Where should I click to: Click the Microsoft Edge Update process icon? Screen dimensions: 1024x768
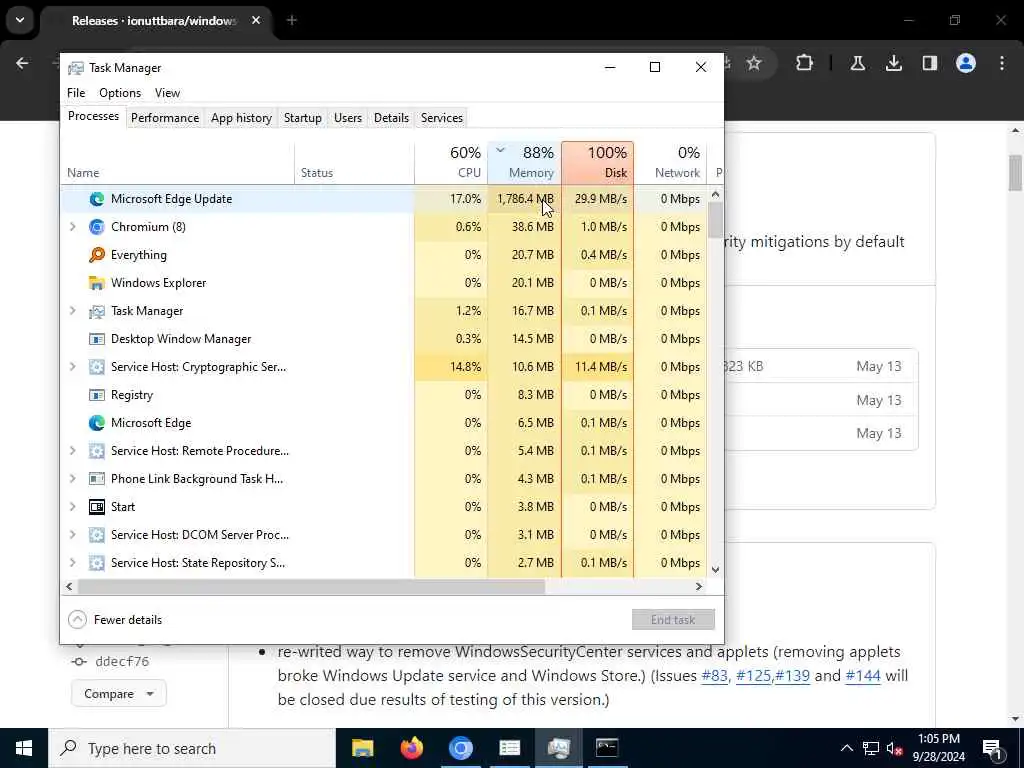[97, 199]
